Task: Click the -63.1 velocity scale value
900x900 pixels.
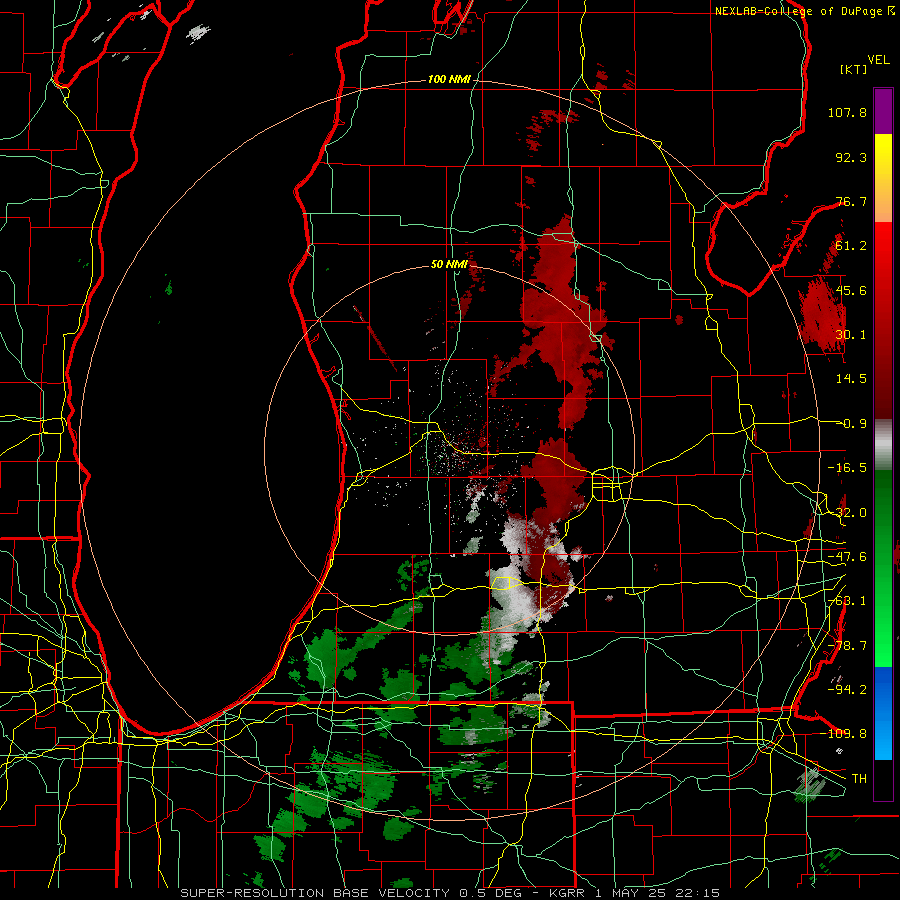Action: [847, 601]
